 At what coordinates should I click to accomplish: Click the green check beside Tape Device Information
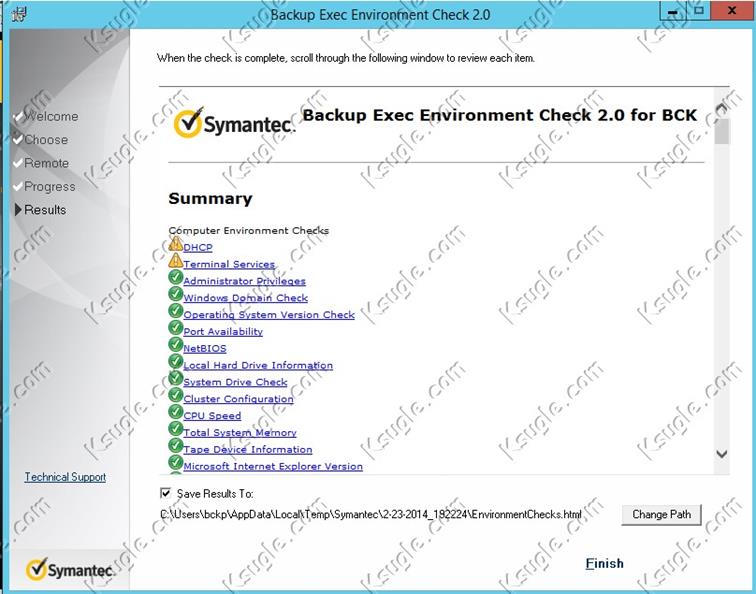(176, 446)
